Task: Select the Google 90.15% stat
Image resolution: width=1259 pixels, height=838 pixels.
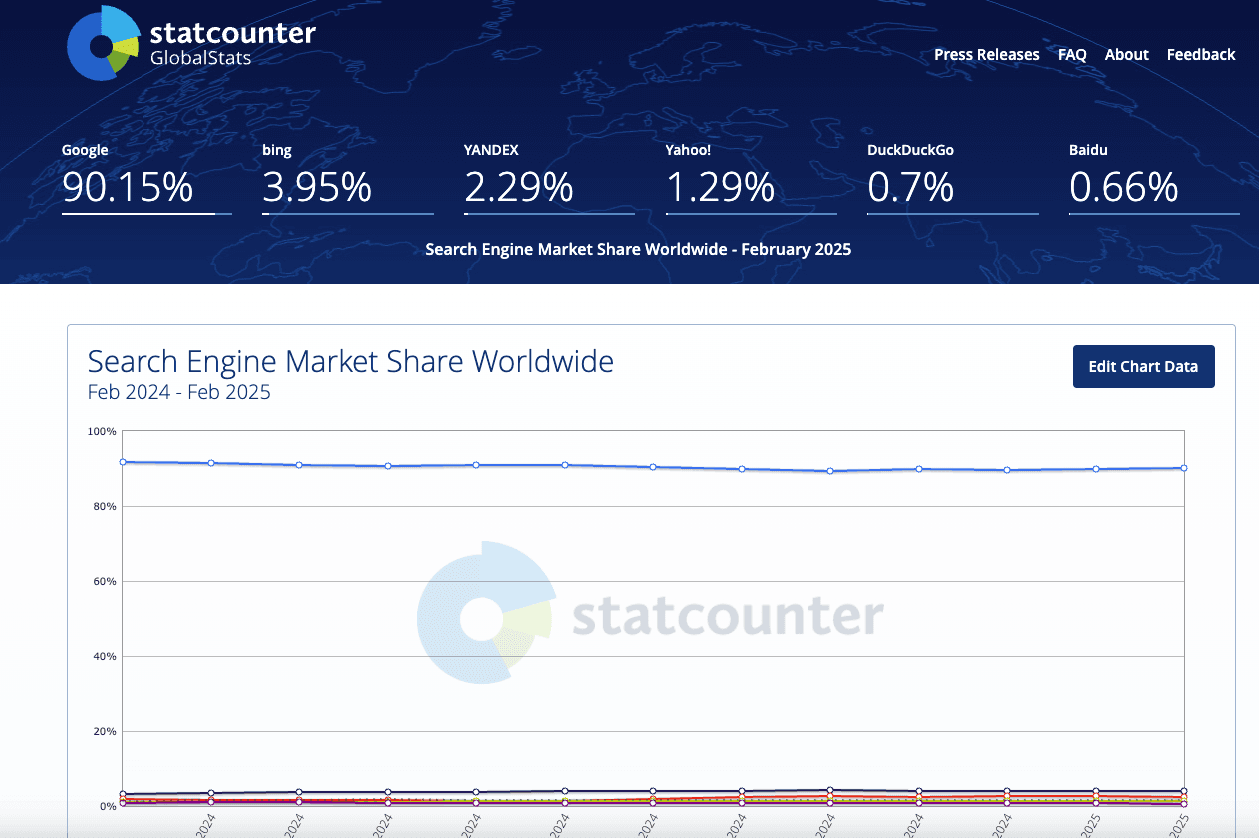Action: [x=128, y=187]
